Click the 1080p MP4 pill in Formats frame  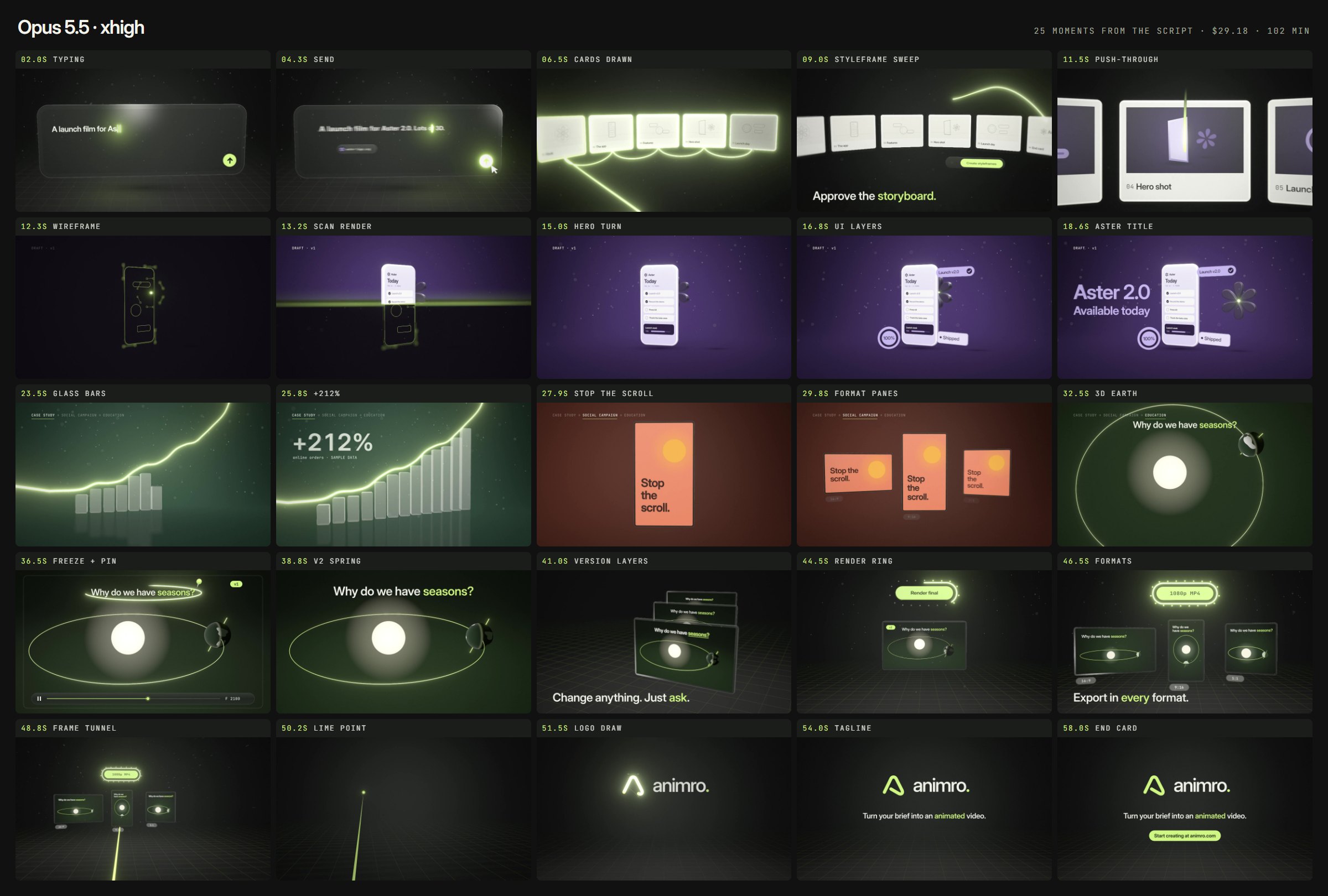click(1185, 593)
